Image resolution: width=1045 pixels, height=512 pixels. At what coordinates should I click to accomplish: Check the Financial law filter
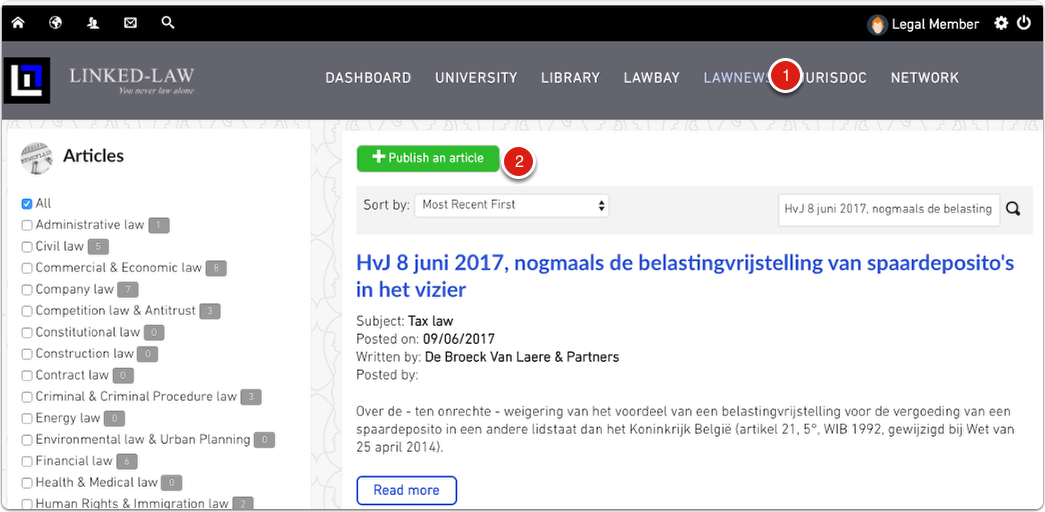[27, 462]
